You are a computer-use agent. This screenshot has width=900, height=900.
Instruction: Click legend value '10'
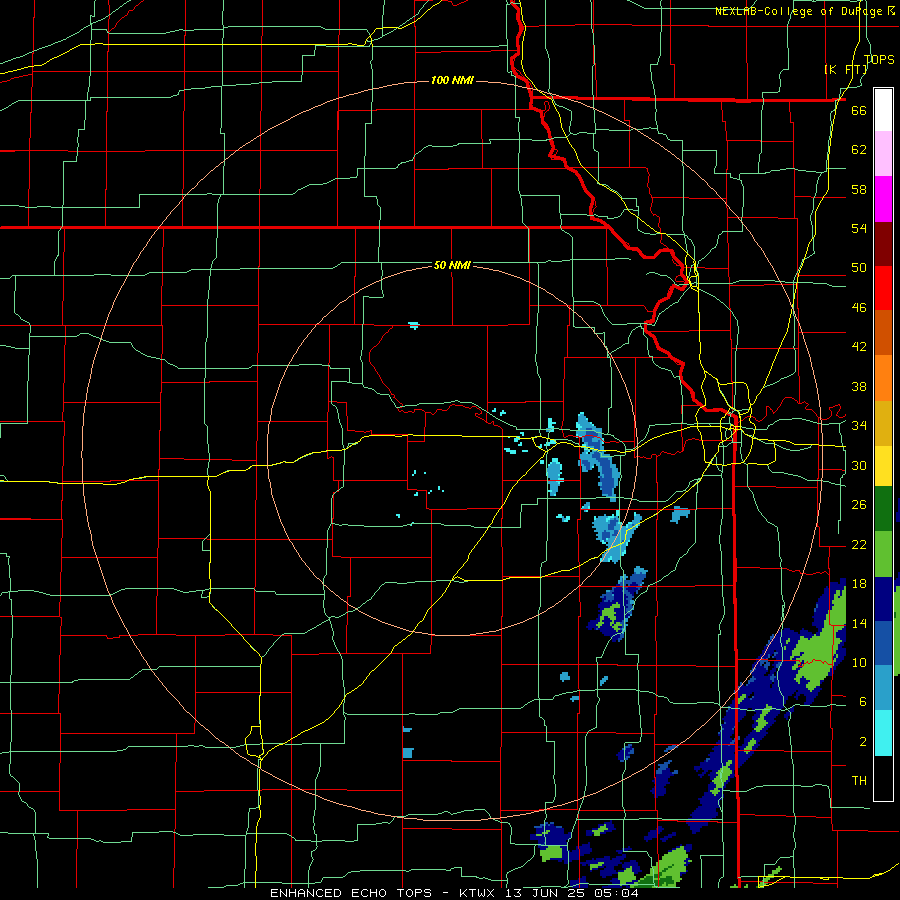(859, 662)
